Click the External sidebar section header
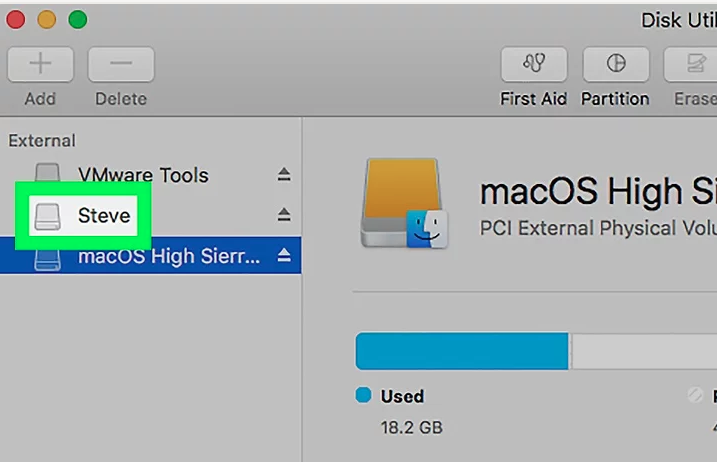The width and height of the screenshot is (717, 462). click(42, 140)
